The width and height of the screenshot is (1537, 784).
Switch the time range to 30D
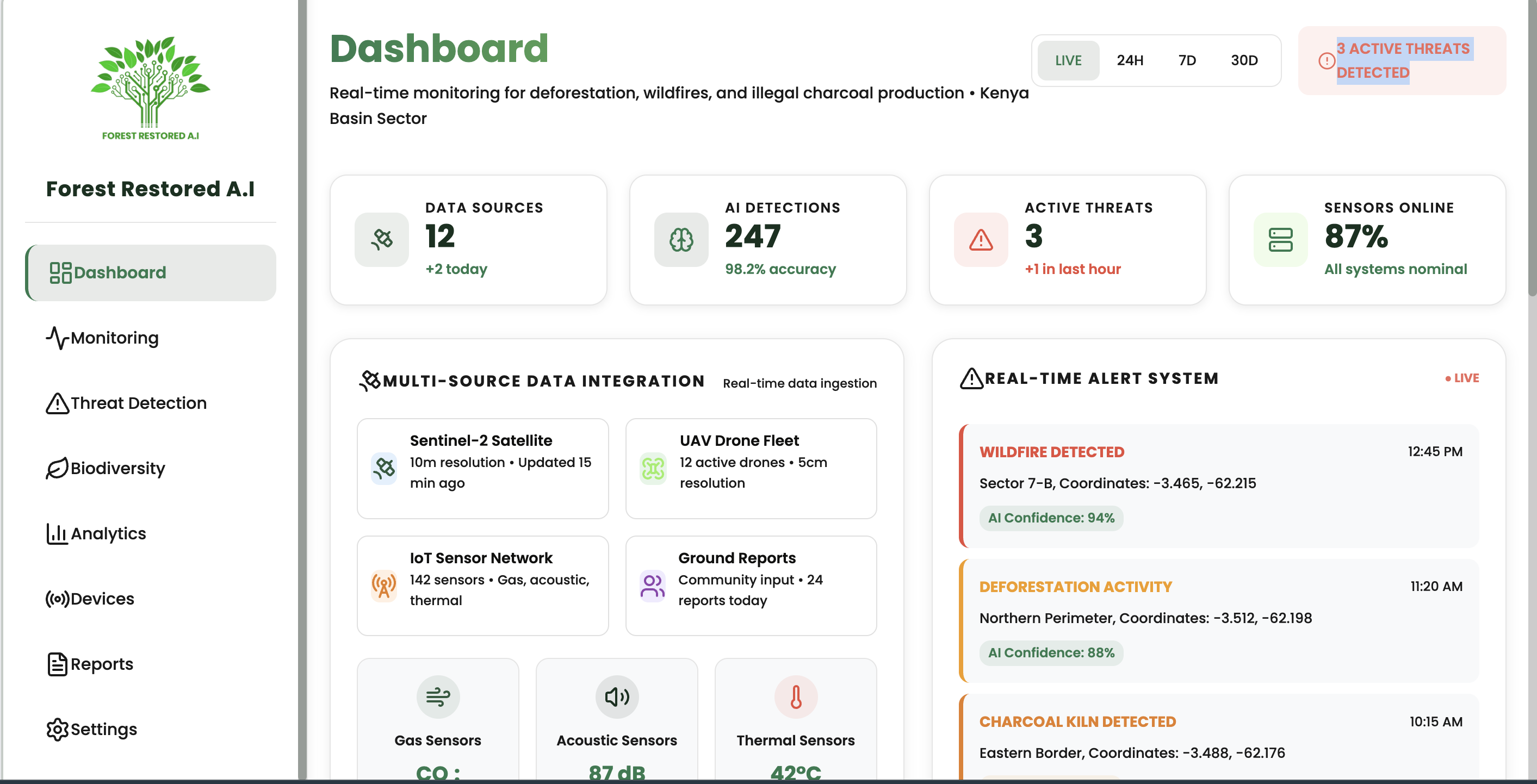(x=1244, y=60)
